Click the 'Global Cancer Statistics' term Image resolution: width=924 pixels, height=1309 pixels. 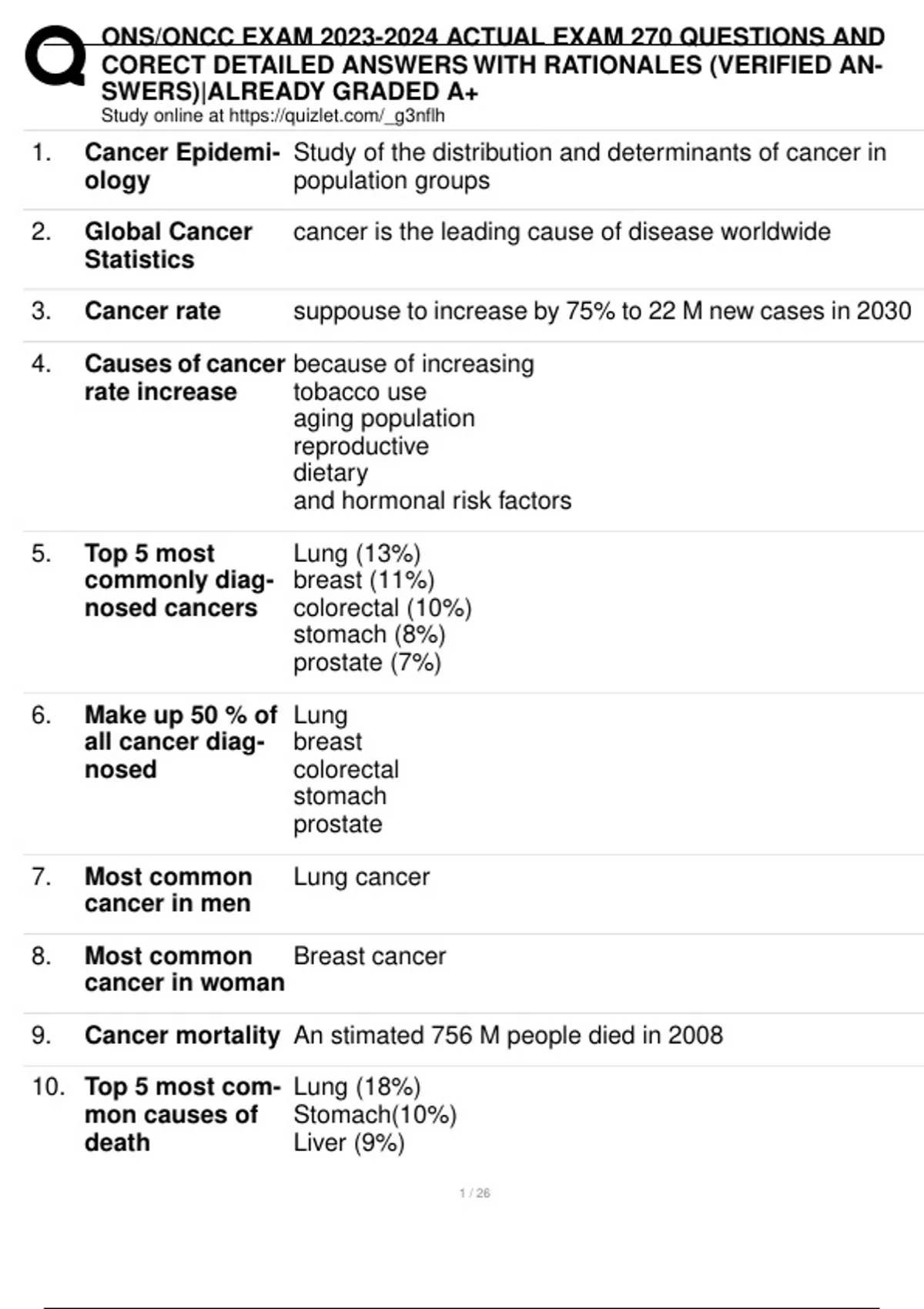tap(168, 246)
